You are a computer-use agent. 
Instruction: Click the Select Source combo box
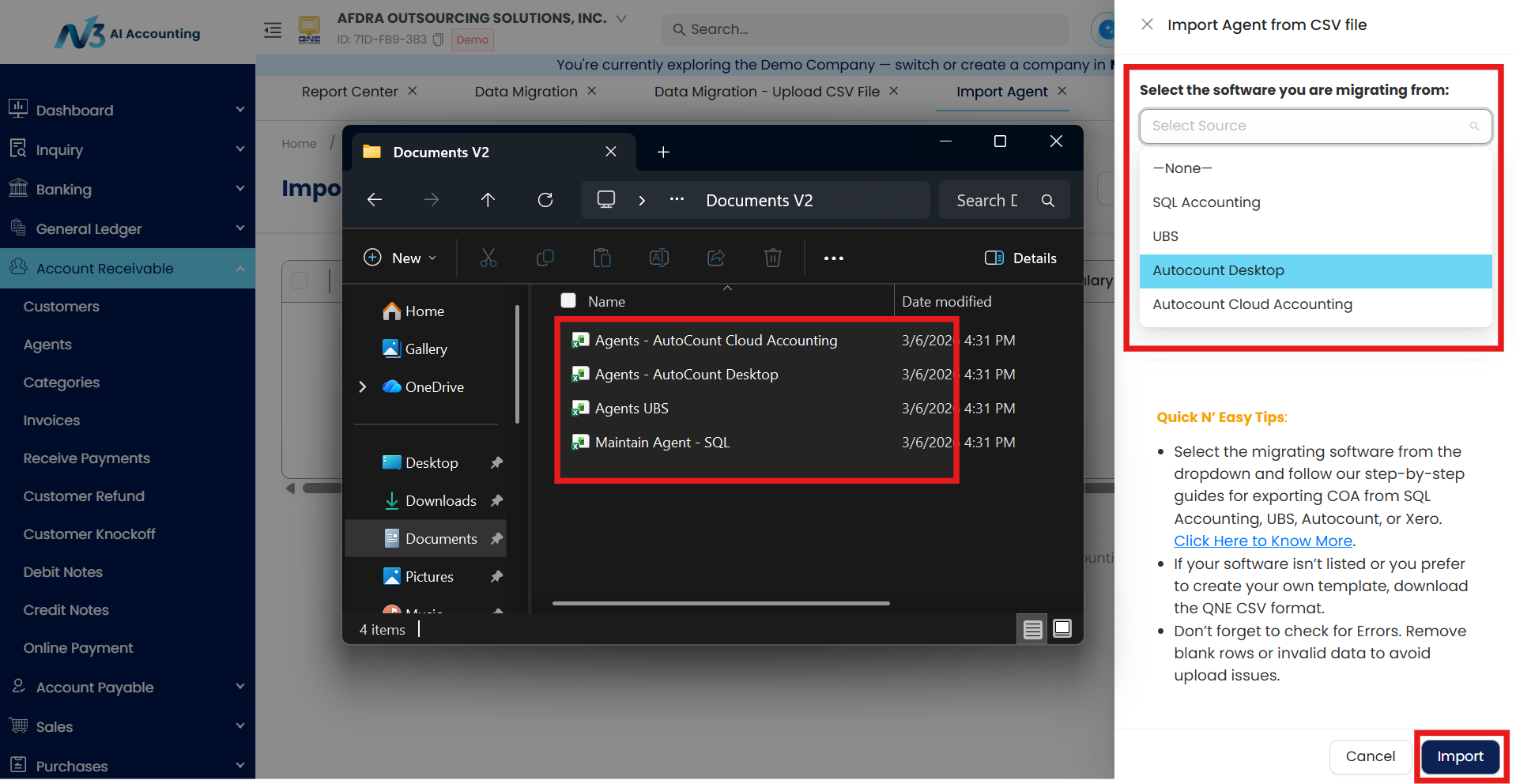pyautogui.click(x=1315, y=126)
